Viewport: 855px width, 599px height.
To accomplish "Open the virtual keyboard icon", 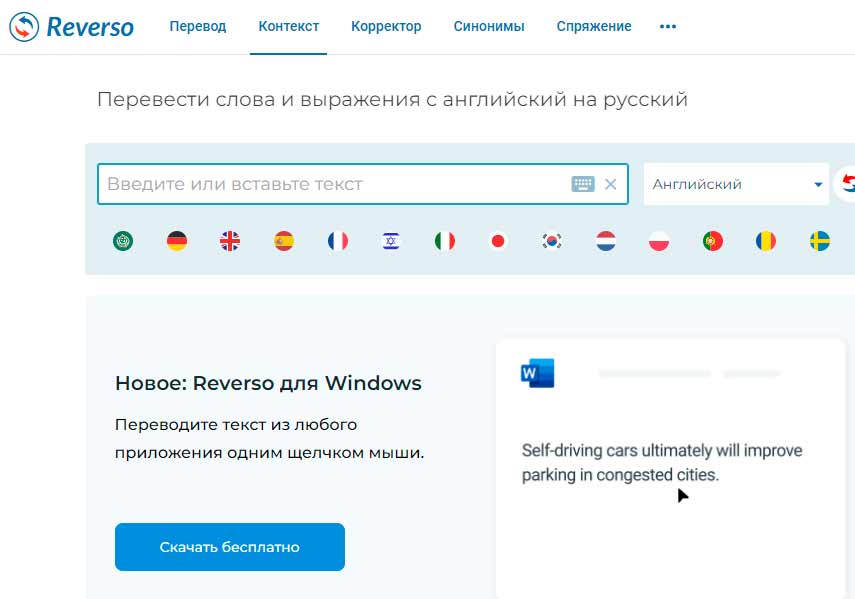I will pos(583,184).
